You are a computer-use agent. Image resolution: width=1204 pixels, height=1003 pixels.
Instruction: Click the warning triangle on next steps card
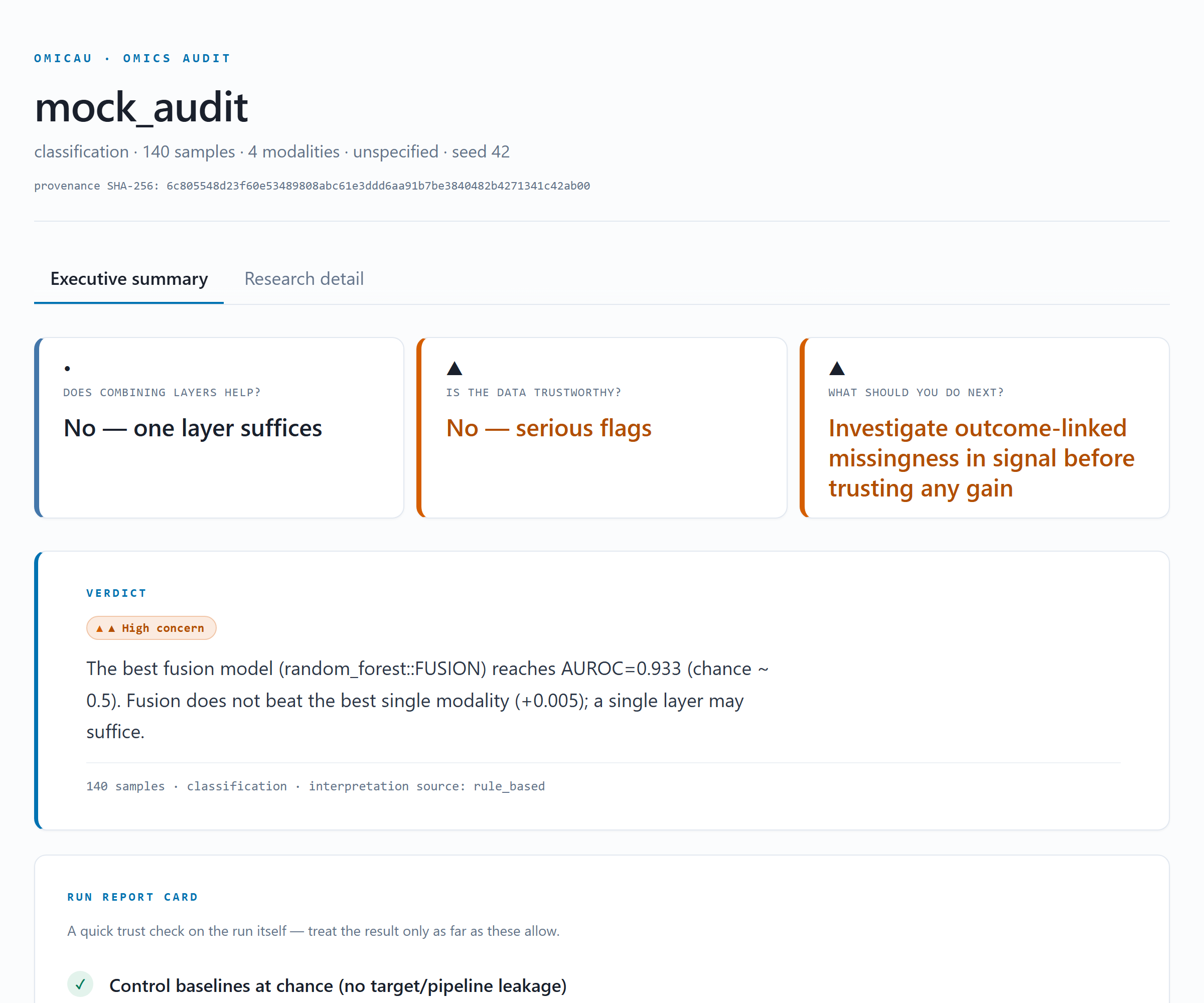coord(837,368)
